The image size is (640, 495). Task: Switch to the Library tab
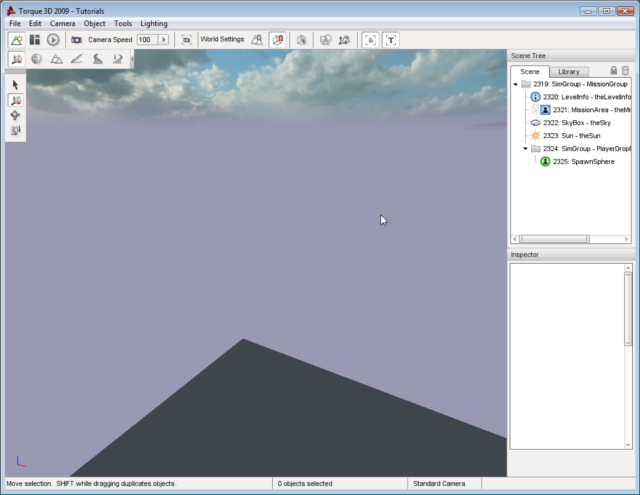point(569,72)
